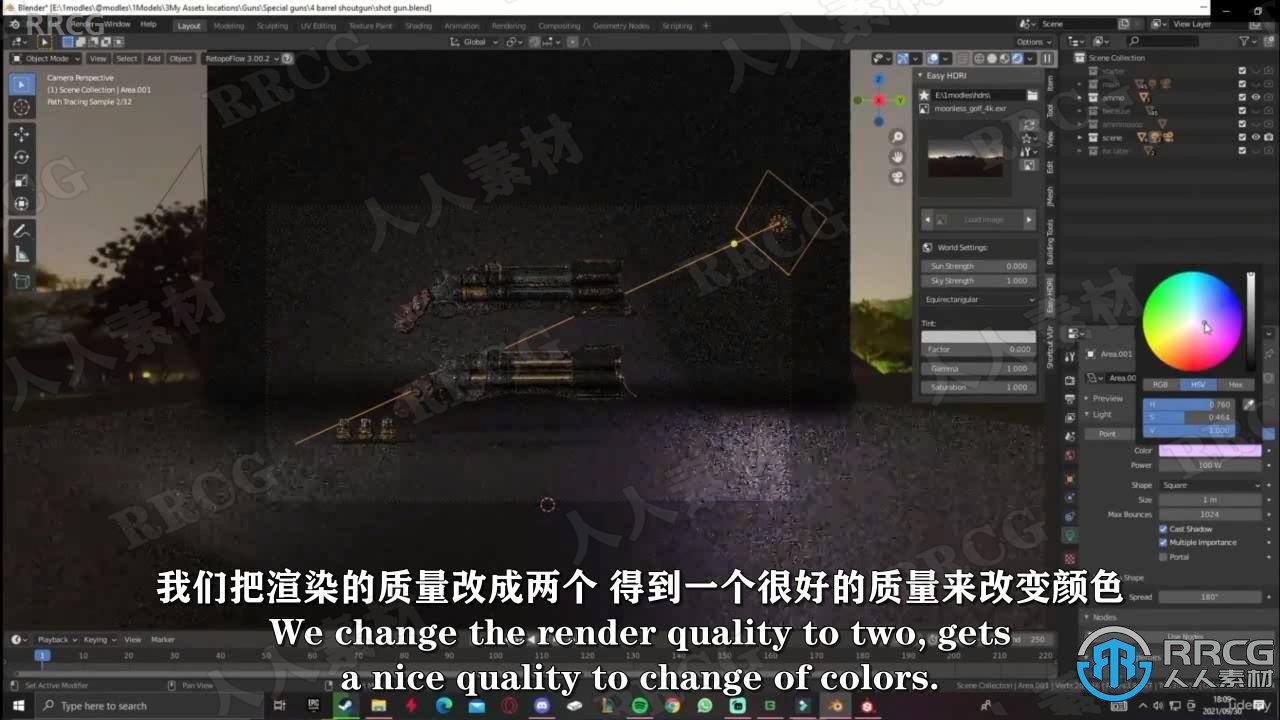Open the Object Data light properties icon

pyautogui.click(x=1070, y=536)
